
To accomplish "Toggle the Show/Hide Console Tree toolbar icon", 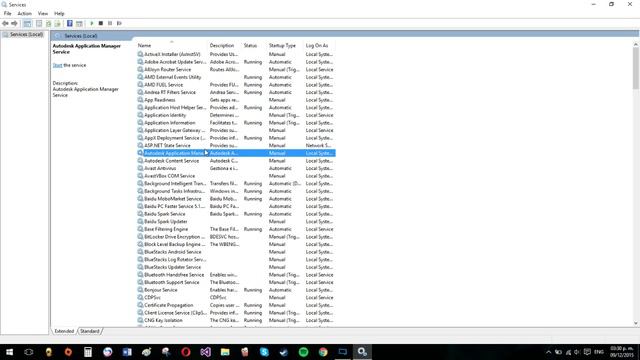I will coord(27,23).
